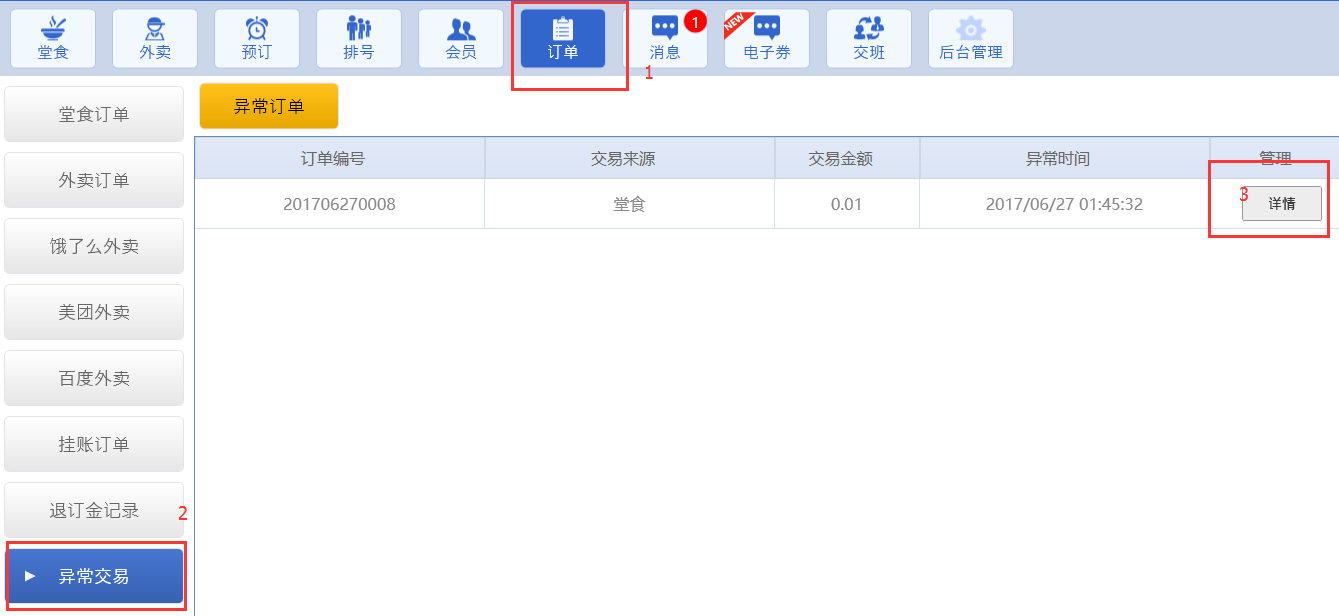
Task: Open the 后台管理 backend gear icon
Action: coord(971,39)
